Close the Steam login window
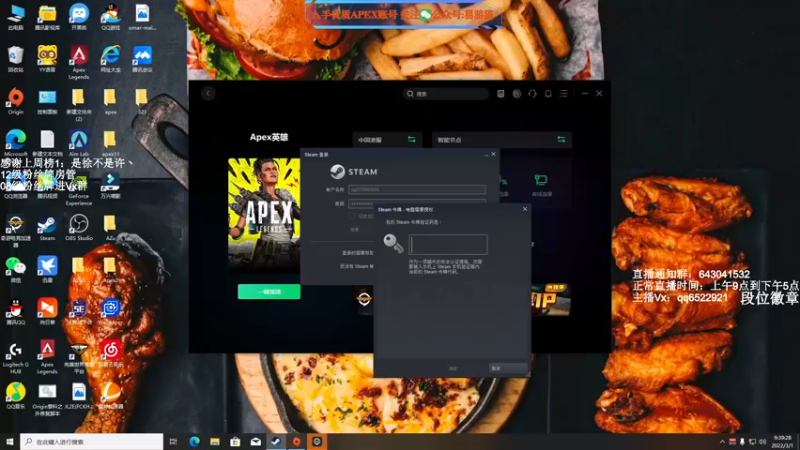 click(x=493, y=154)
